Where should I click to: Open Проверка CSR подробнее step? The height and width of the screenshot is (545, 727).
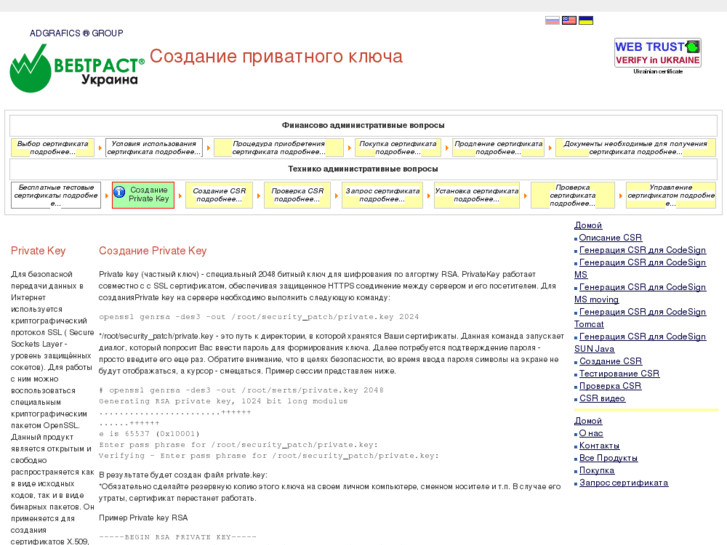297,195
